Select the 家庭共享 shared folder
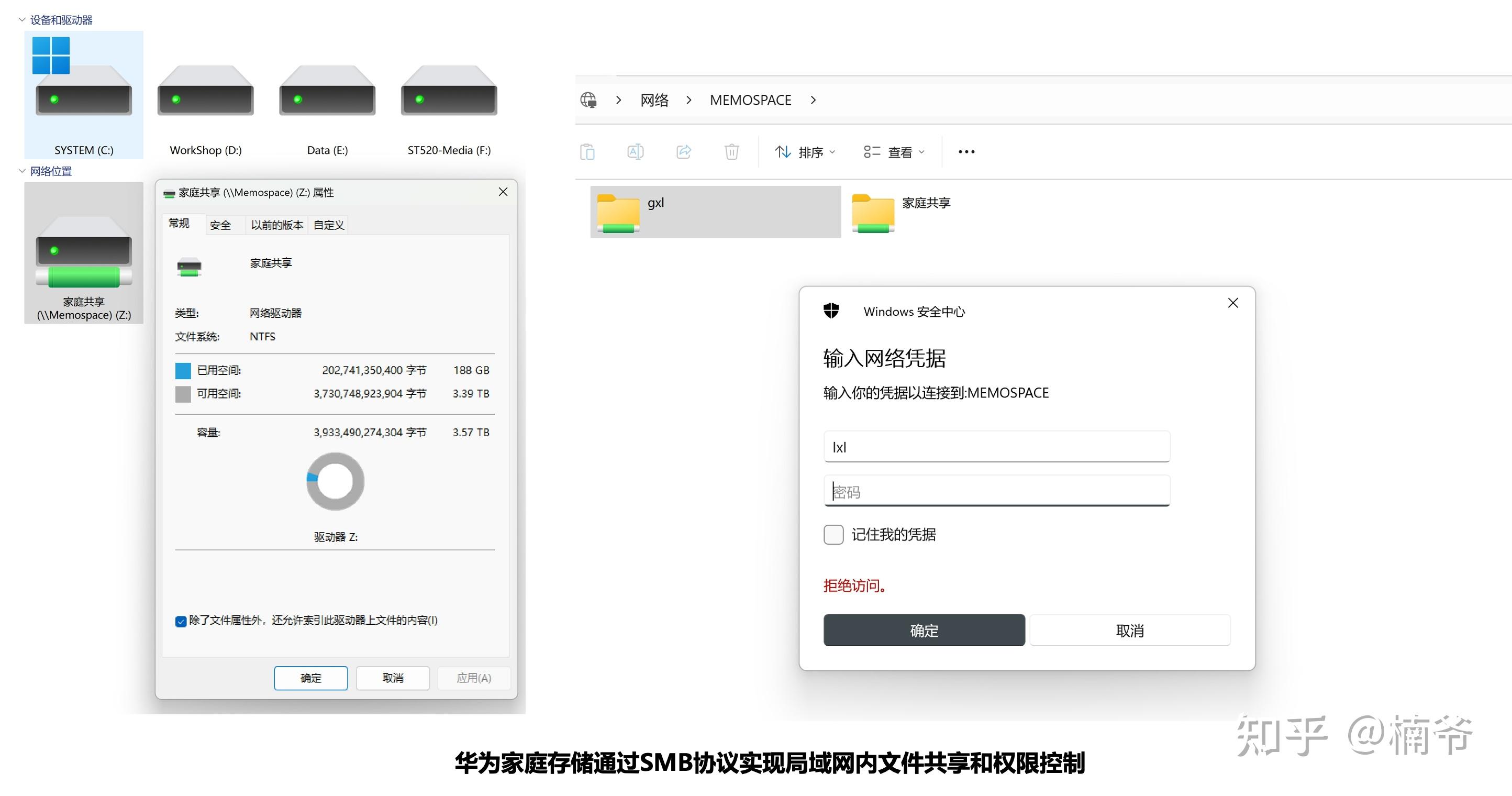This screenshot has width=1512, height=796. pyautogui.click(x=902, y=212)
